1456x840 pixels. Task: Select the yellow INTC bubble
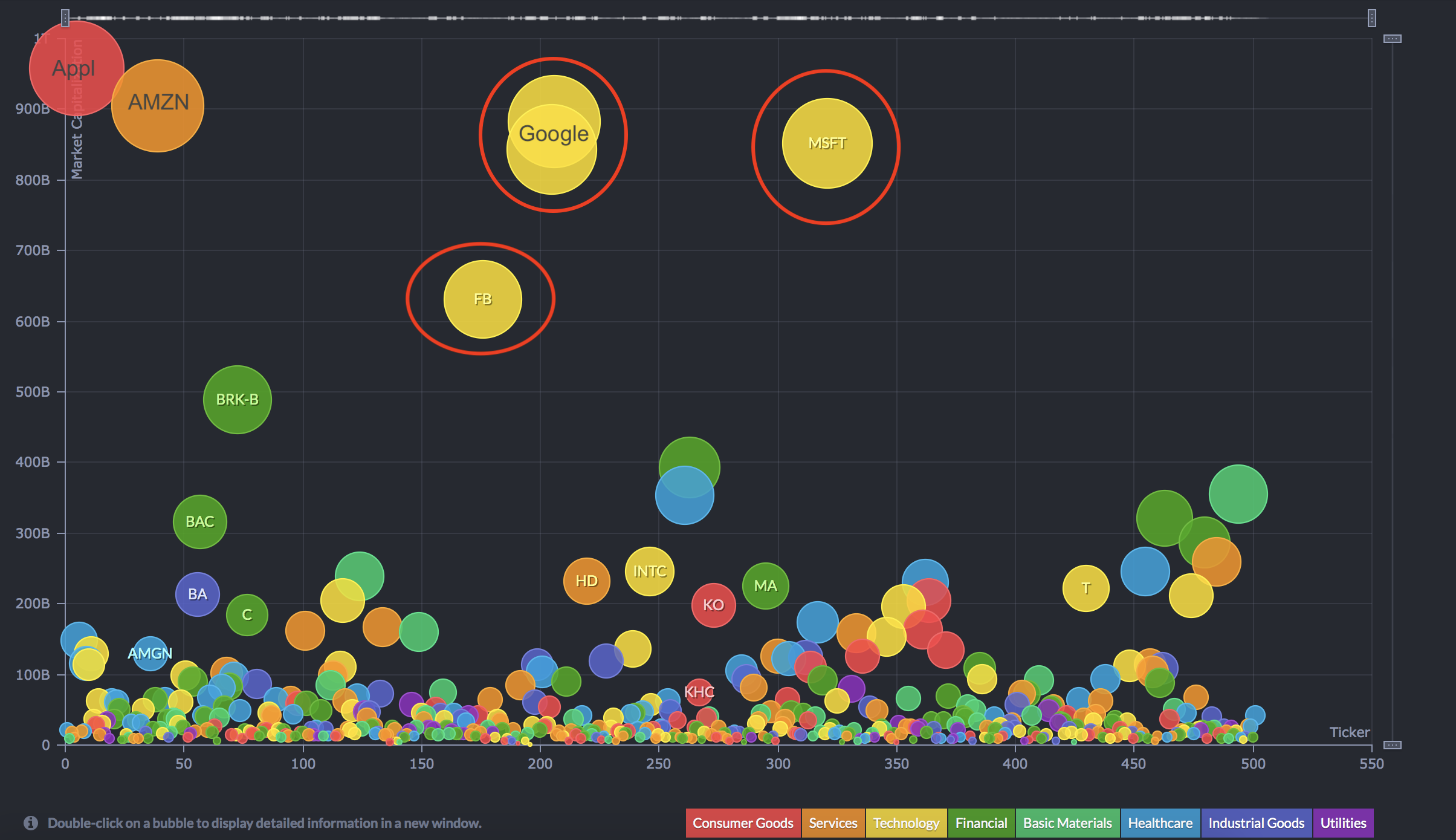(x=650, y=571)
